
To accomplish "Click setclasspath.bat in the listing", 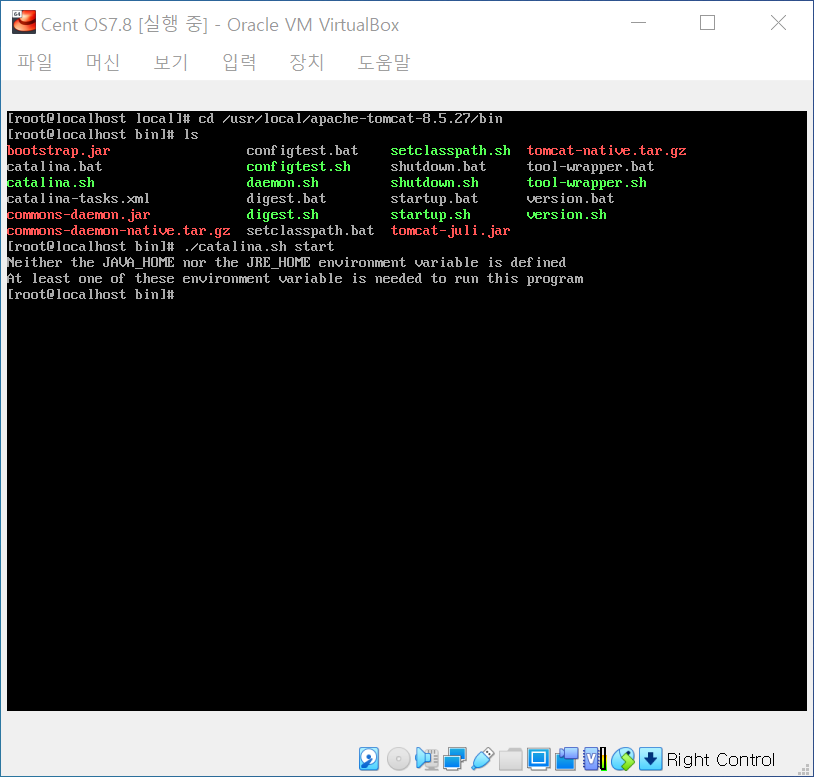I will pyautogui.click(x=310, y=230).
